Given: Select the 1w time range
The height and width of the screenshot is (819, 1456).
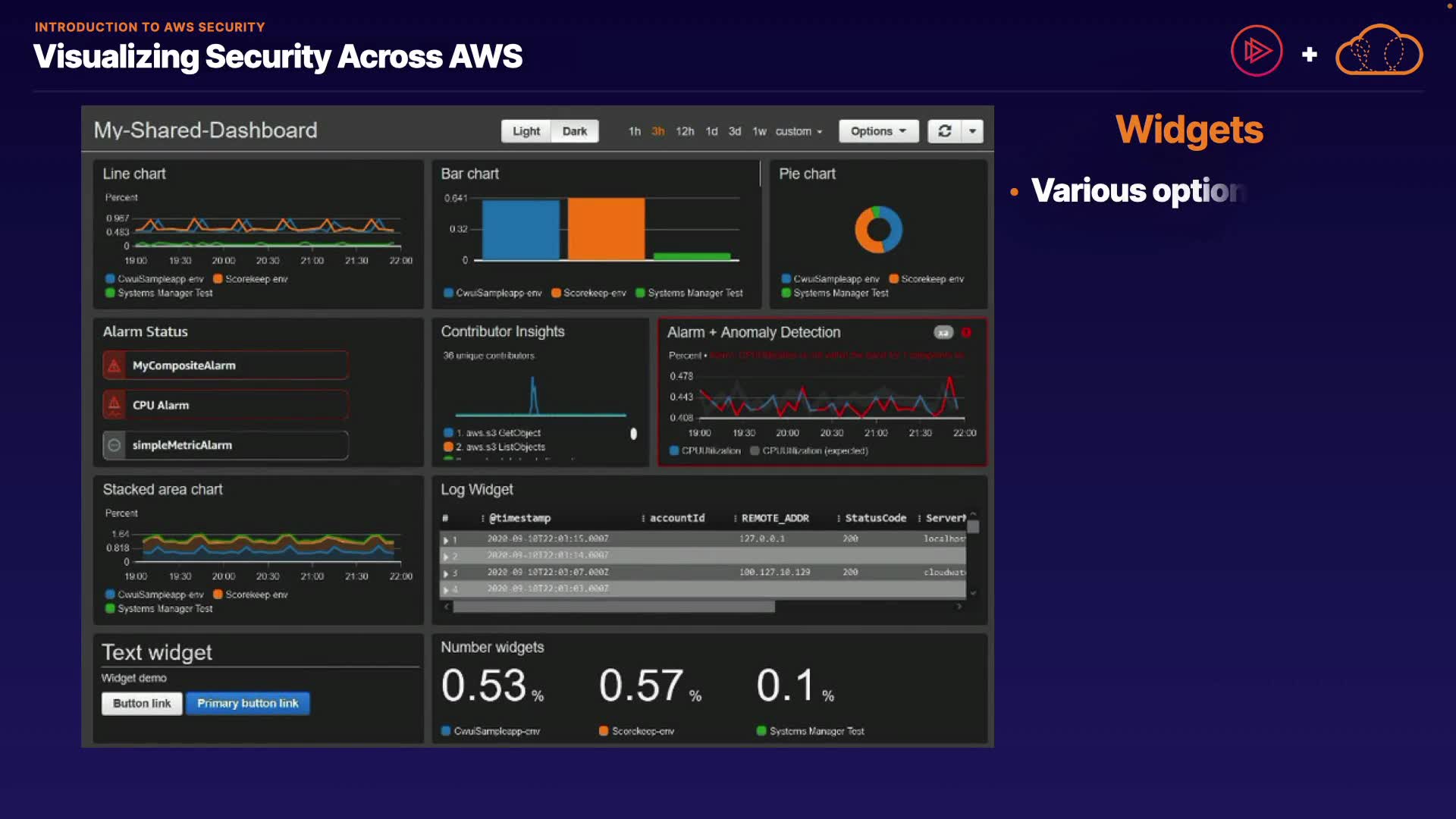Looking at the screenshot, I should (759, 131).
